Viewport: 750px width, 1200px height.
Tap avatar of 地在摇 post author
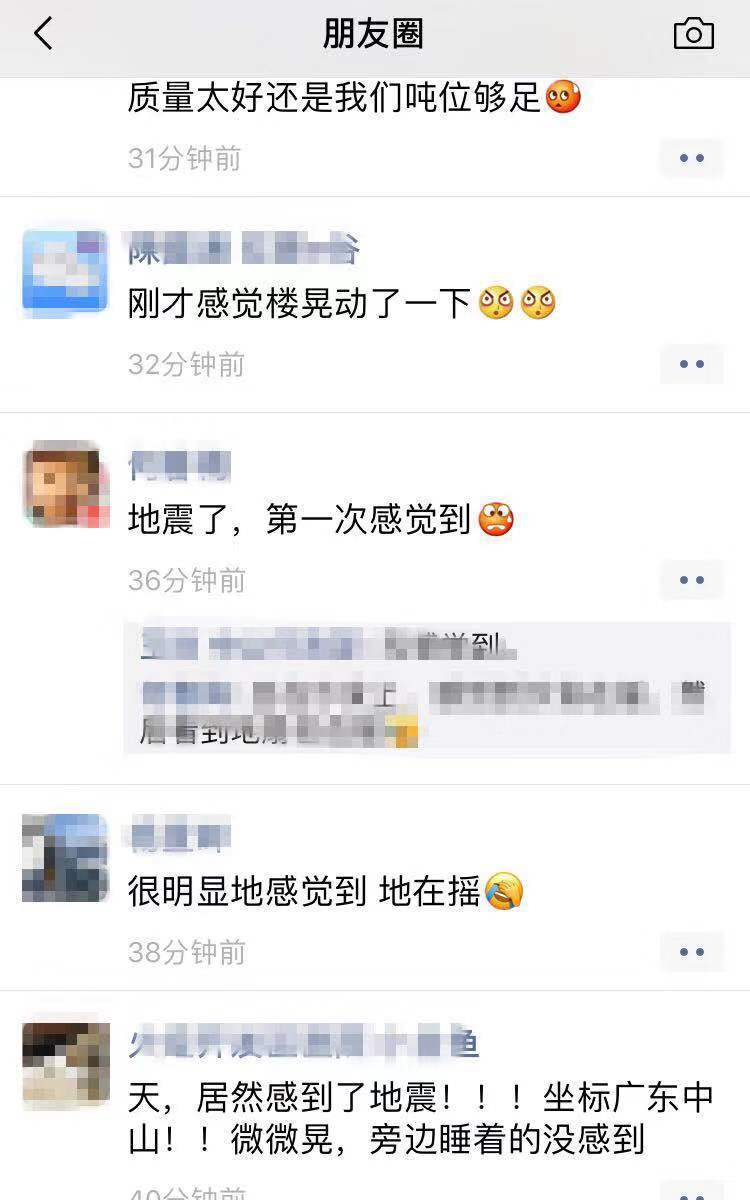click(66, 858)
